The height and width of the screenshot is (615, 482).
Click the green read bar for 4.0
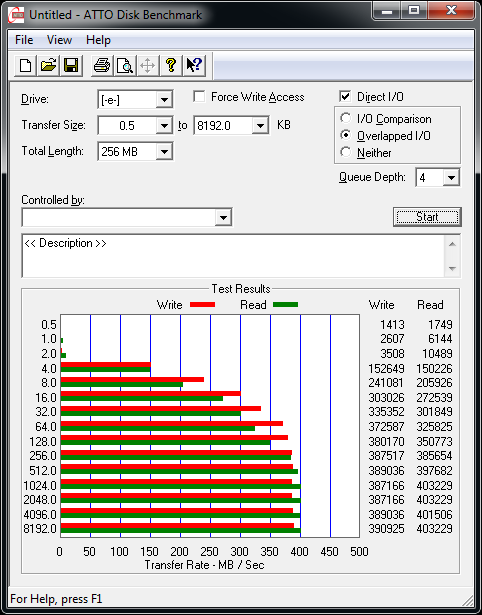tap(105, 369)
